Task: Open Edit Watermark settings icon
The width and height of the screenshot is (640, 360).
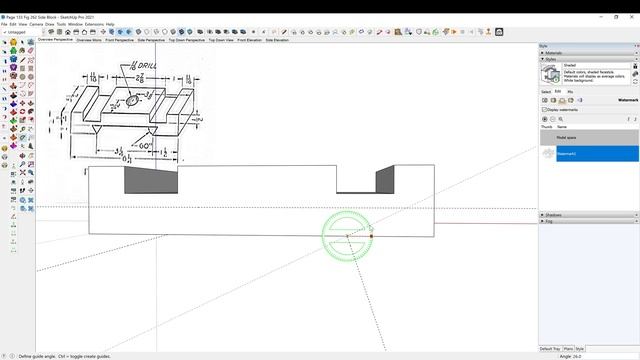Action: pos(561,119)
